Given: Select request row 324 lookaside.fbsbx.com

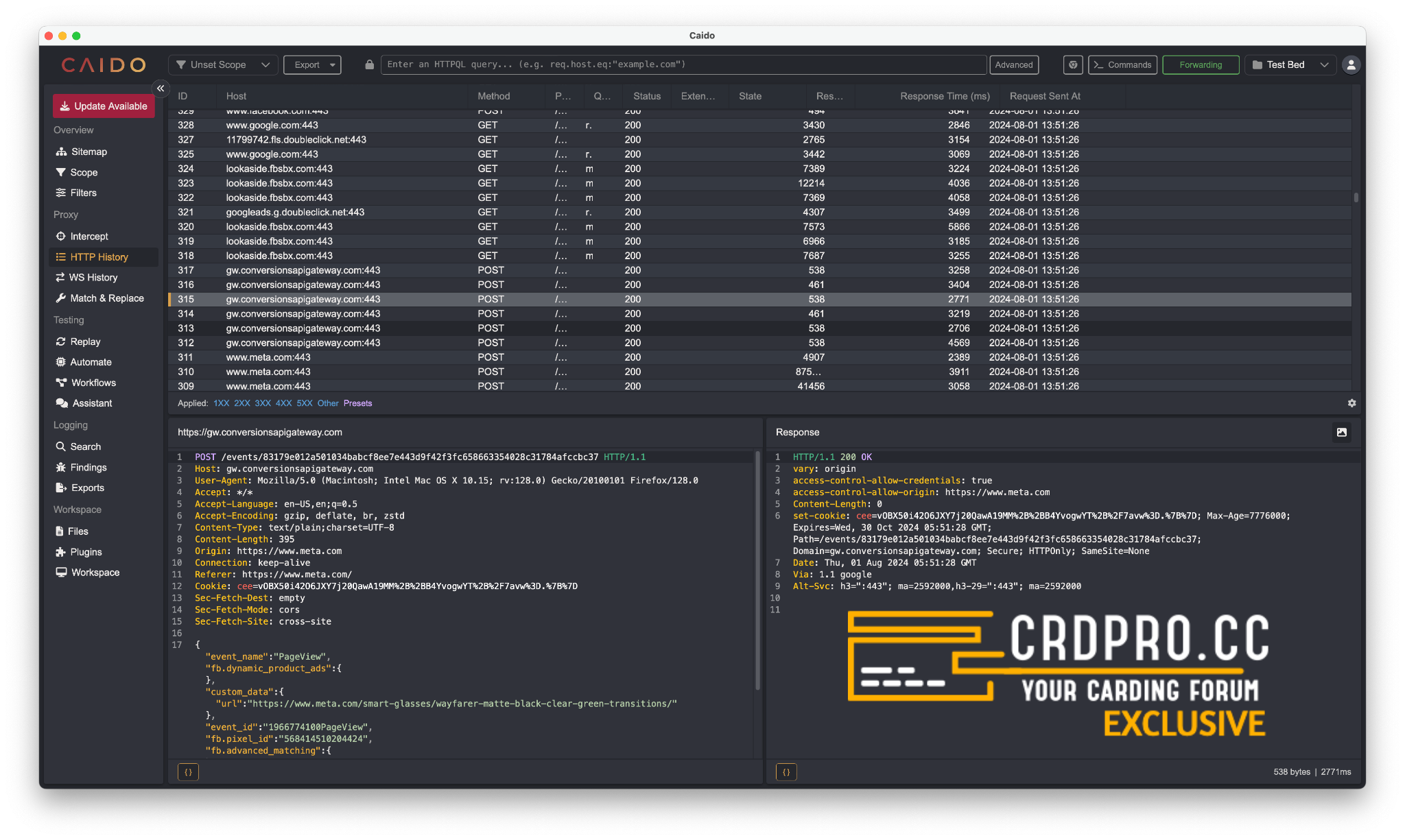Looking at the screenshot, I should (759, 169).
